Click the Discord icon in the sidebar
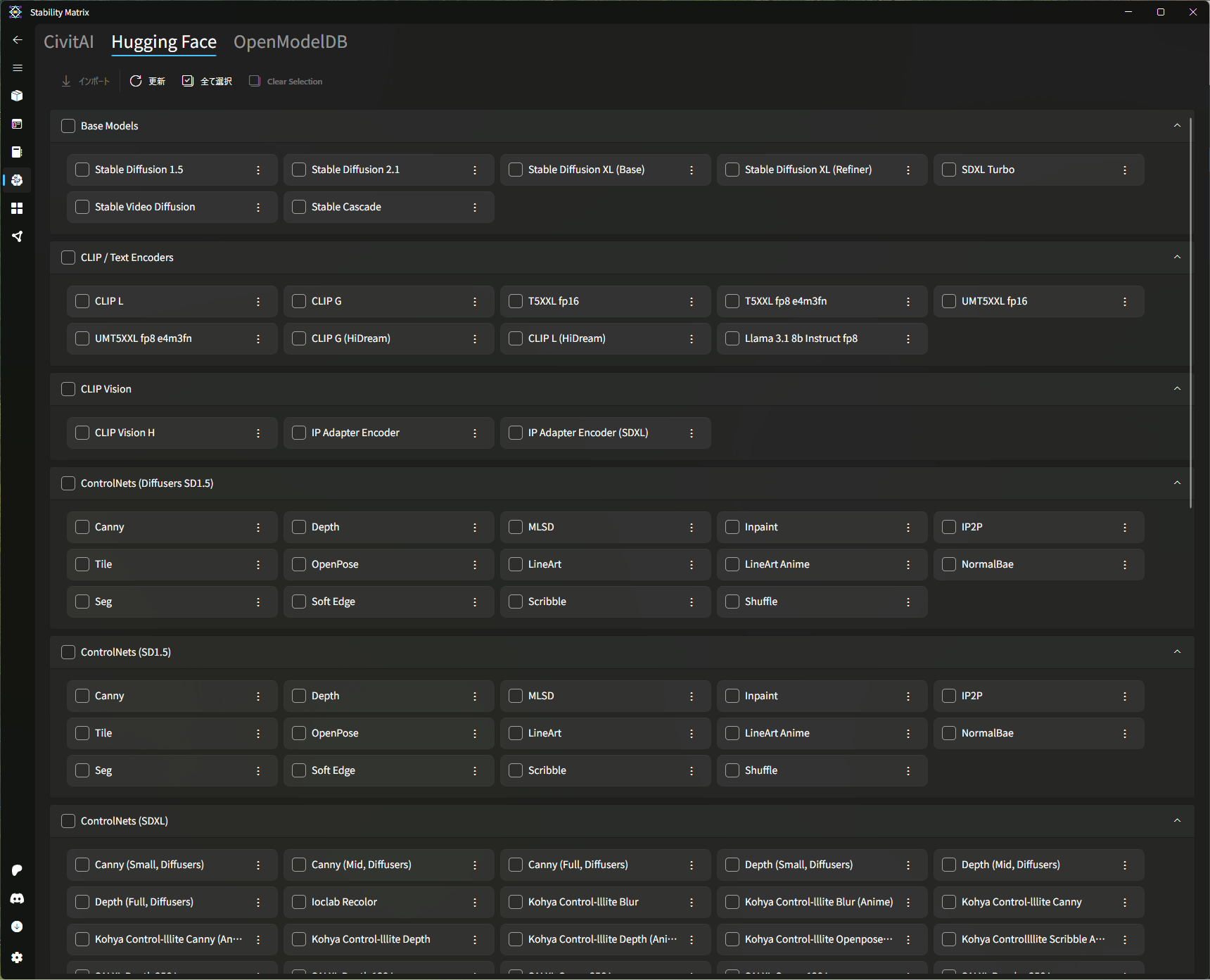The height and width of the screenshot is (980, 1210). tap(17, 898)
